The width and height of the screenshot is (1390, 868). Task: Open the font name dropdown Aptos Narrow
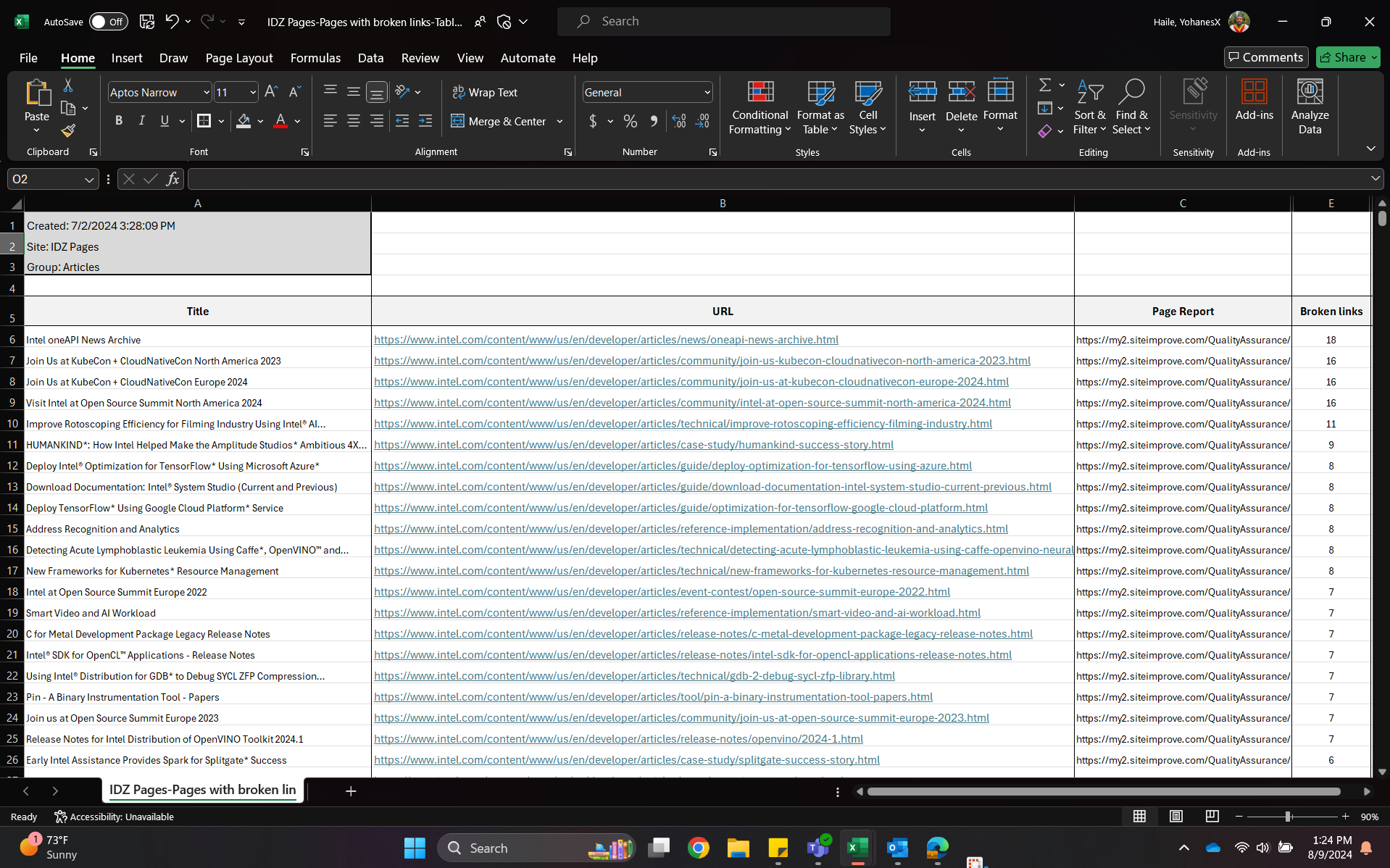click(207, 93)
